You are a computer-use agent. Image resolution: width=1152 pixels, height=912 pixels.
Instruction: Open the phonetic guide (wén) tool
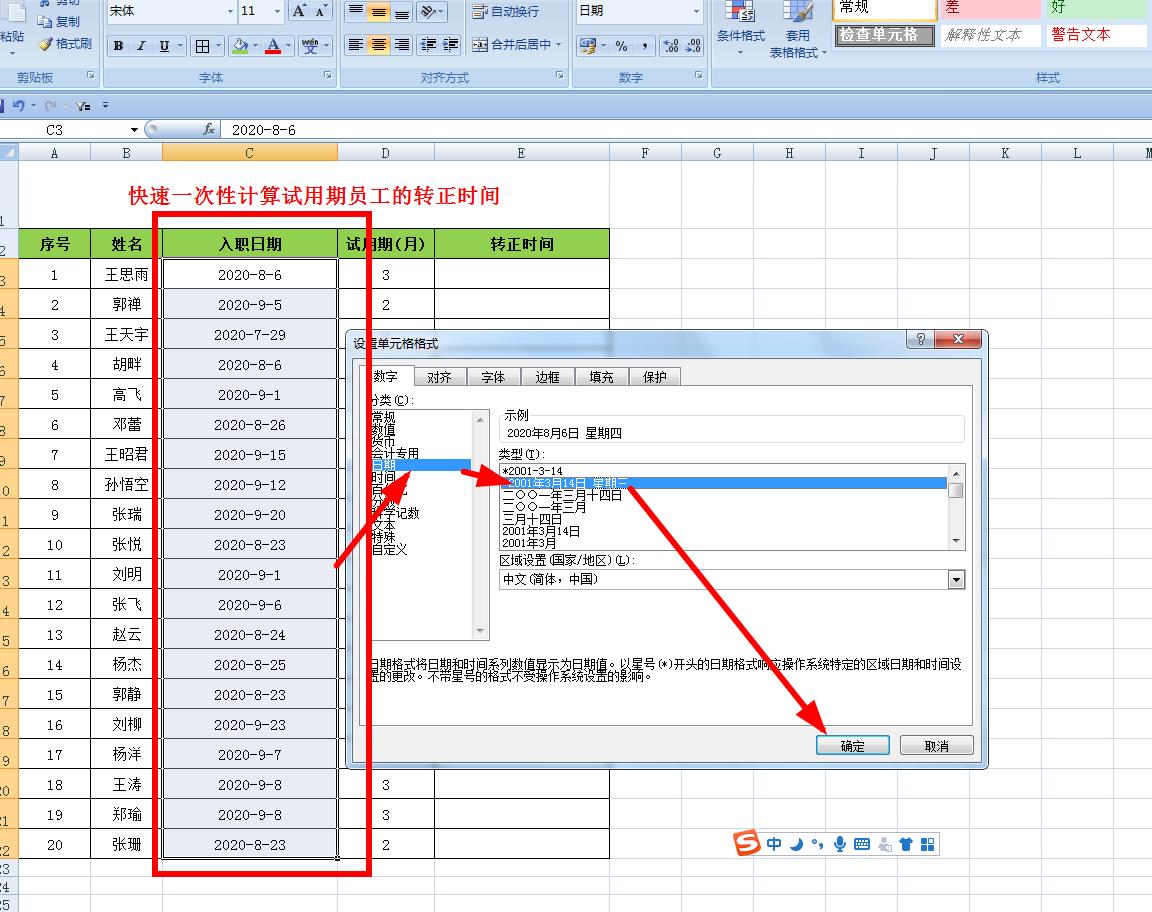coord(310,46)
